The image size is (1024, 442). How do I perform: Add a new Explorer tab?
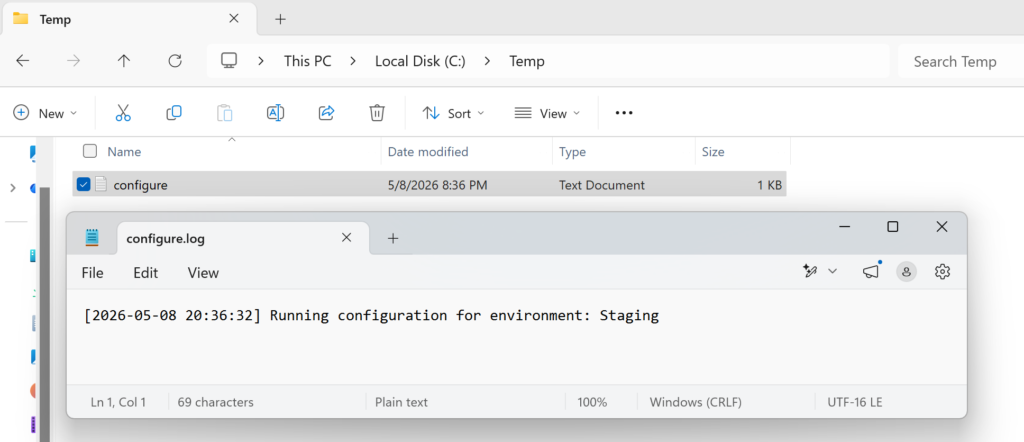(x=280, y=19)
